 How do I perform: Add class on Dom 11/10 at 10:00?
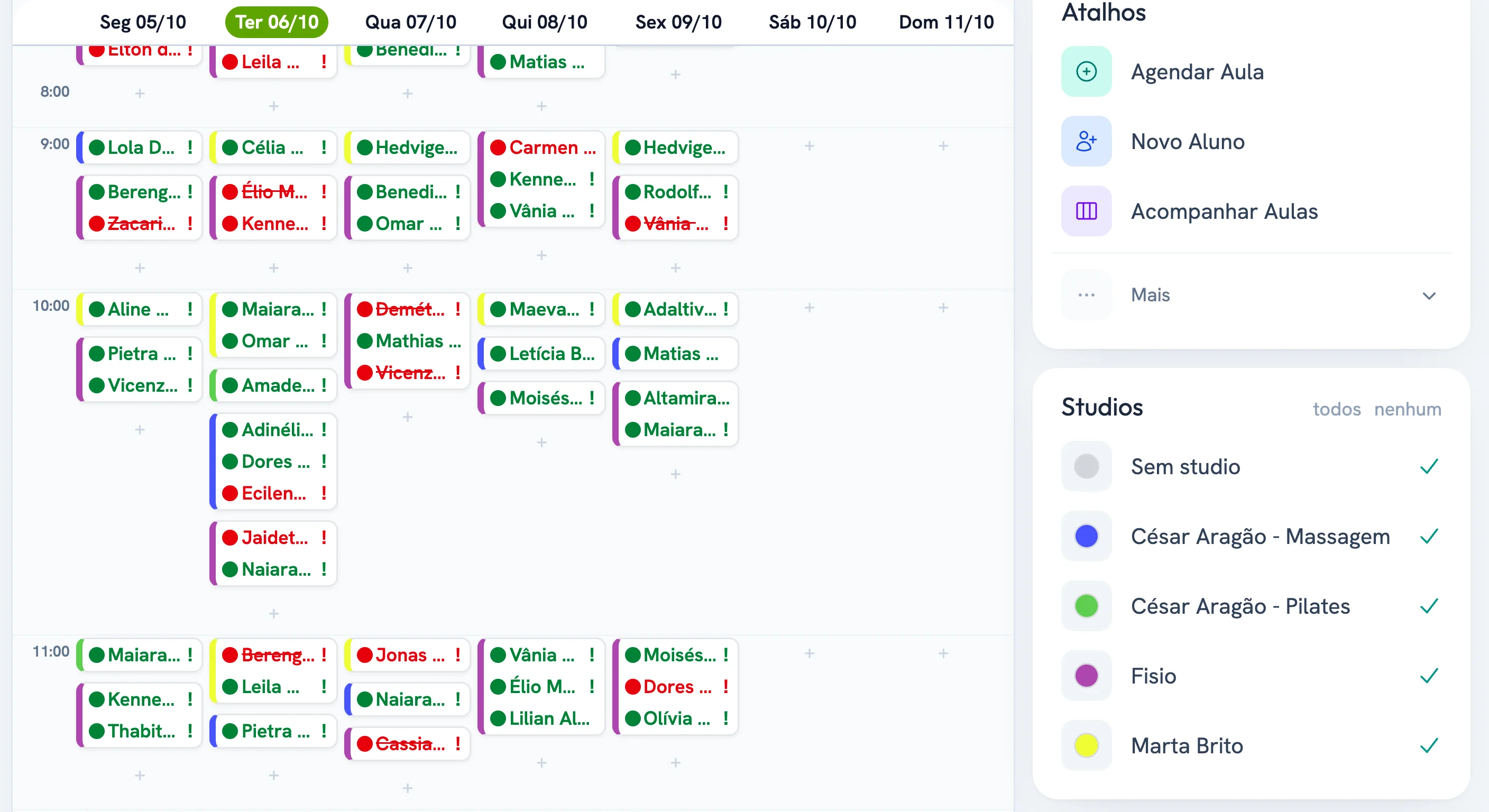pos(943,308)
